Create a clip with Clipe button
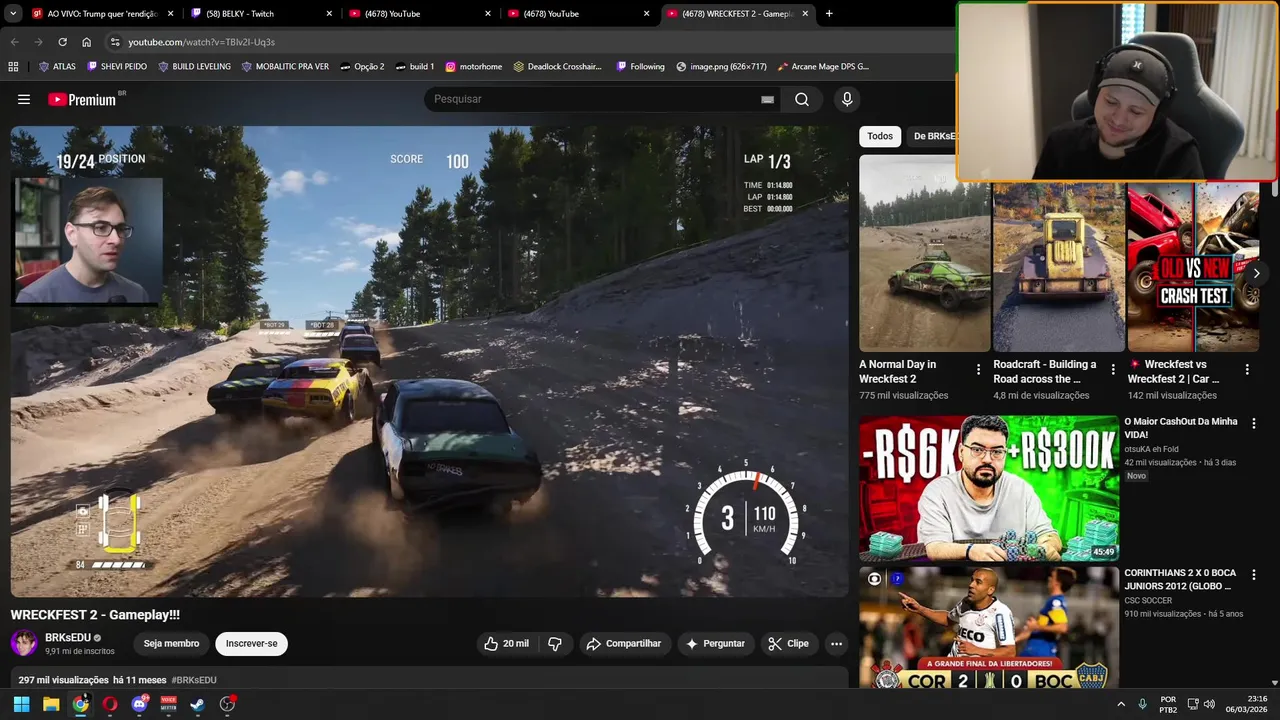The width and height of the screenshot is (1280, 720). (788, 643)
